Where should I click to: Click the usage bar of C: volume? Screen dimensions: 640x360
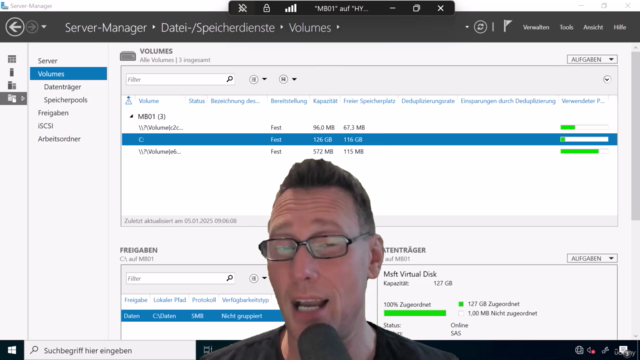point(584,140)
